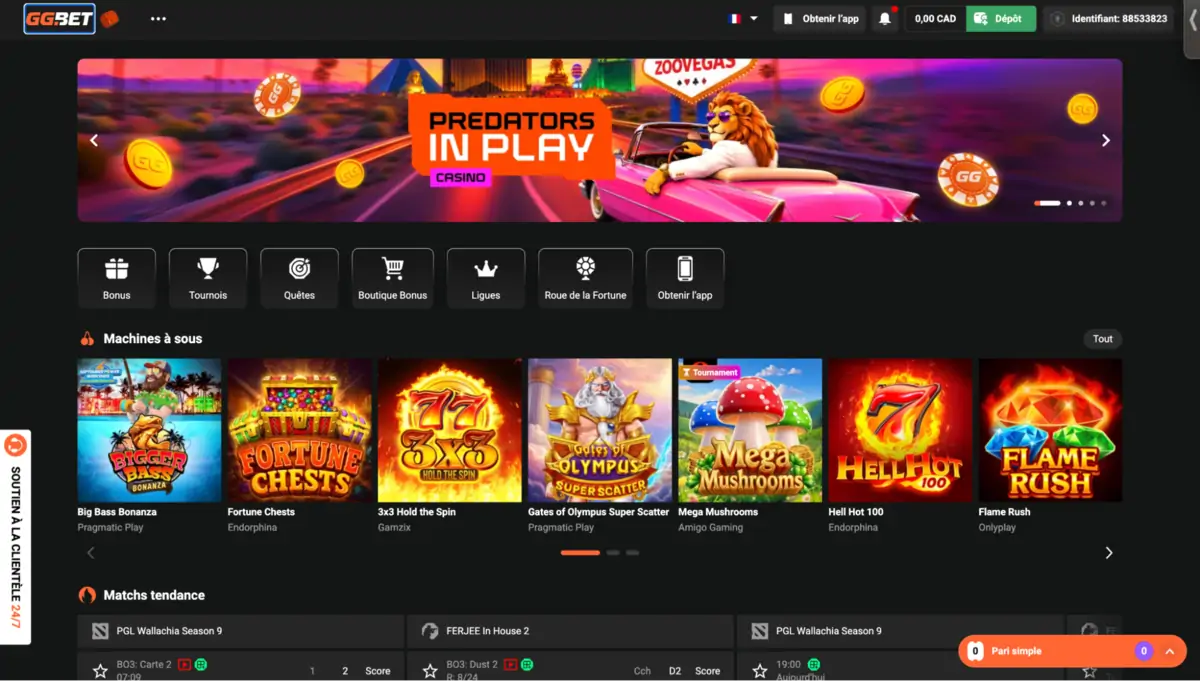Open the Soutien à la clientèle 24/7 tab

(x=15, y=537)
